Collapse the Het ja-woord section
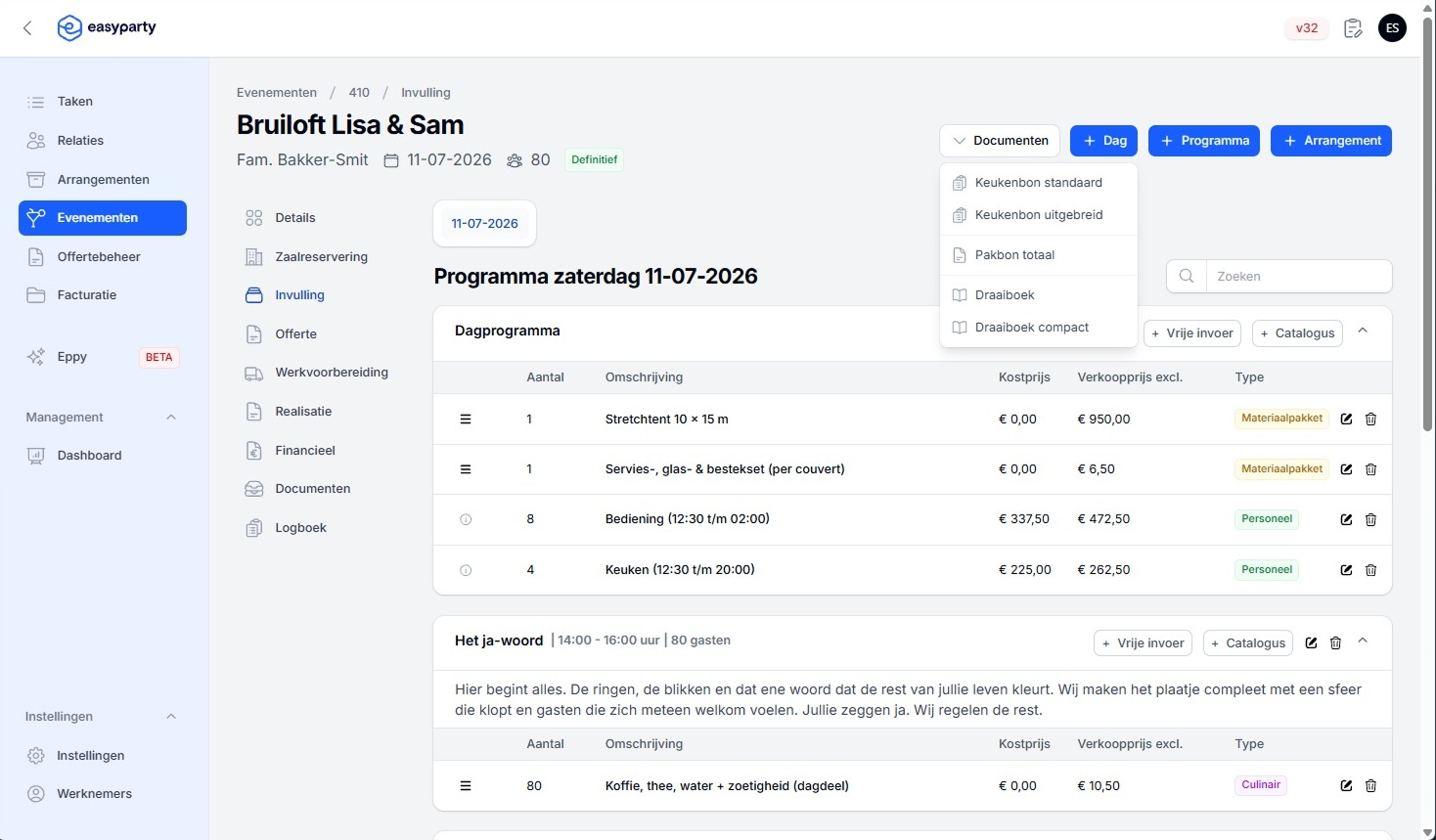Image resolution: width=1436 pixels, height=840 pixels. tap(1363, 641)
